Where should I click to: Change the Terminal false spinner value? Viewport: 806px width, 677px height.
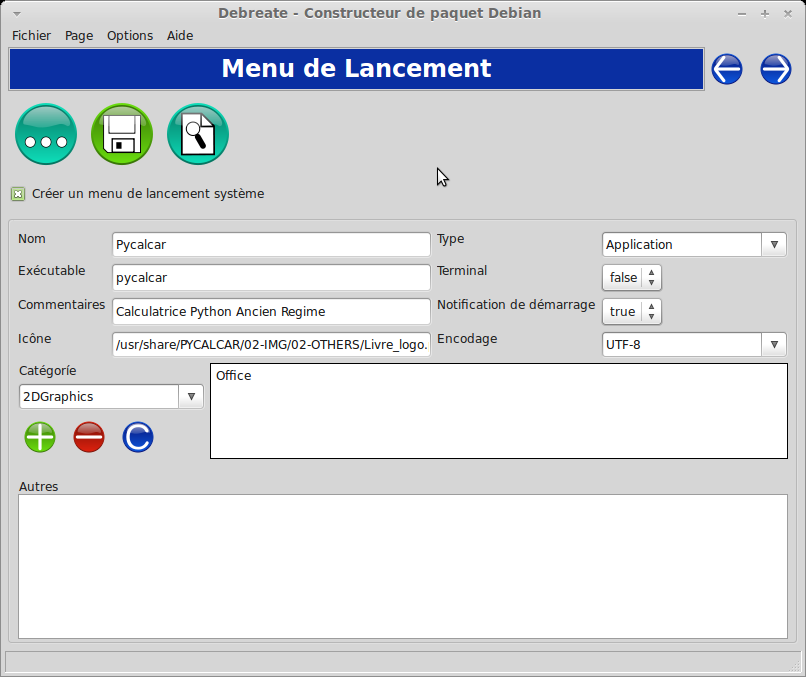click(x=651, y=277)
